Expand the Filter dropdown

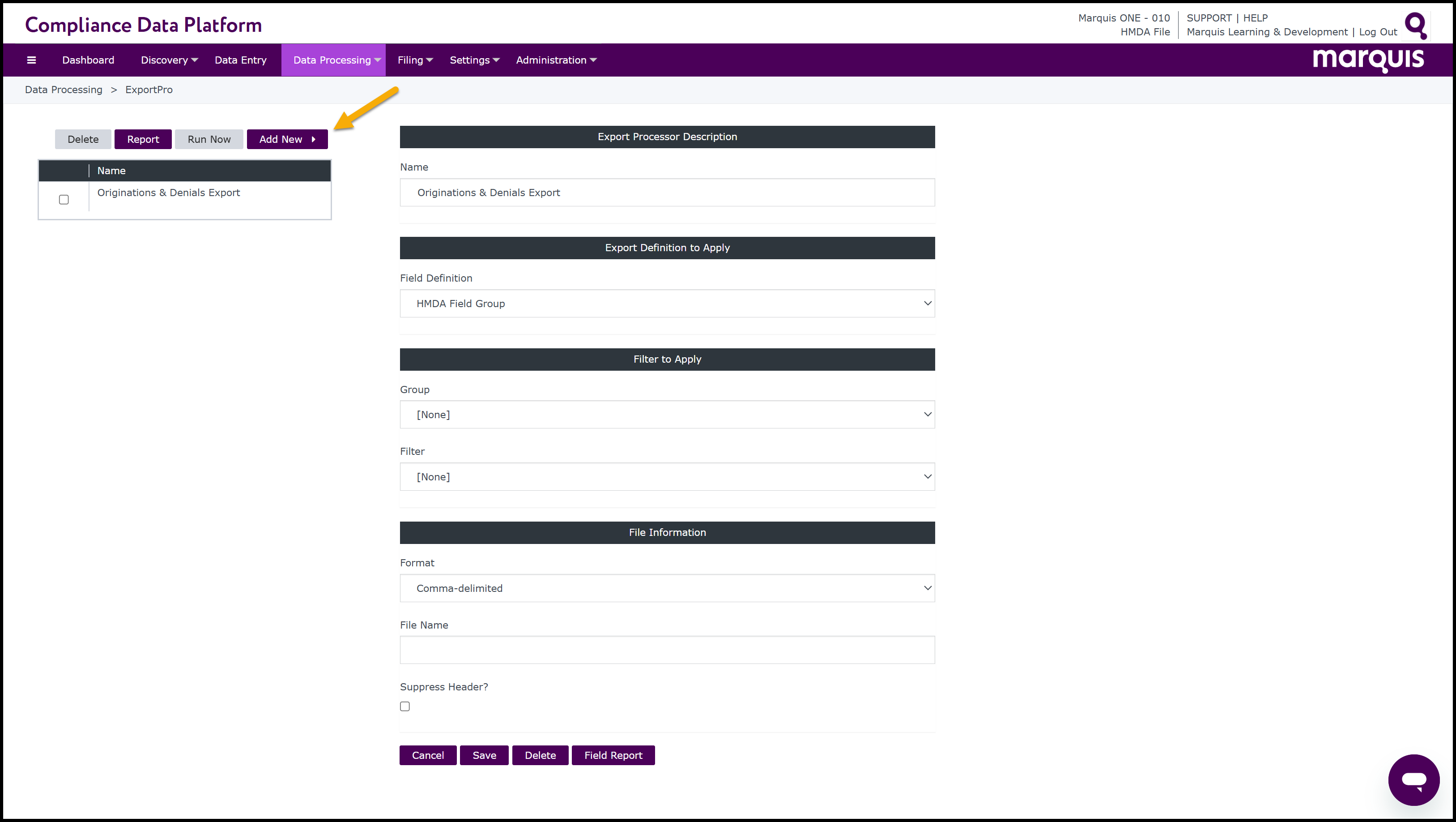[667, 477]
